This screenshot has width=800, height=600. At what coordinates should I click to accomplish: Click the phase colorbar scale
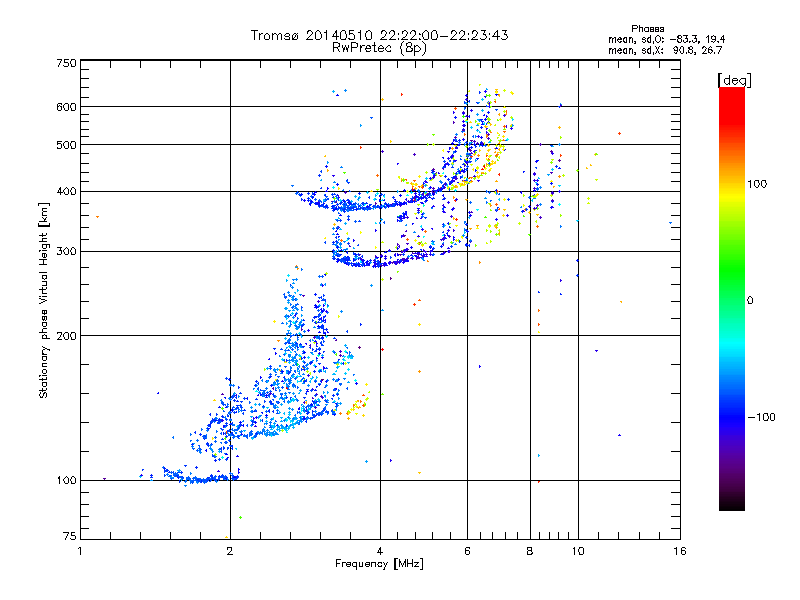point(732,298)
